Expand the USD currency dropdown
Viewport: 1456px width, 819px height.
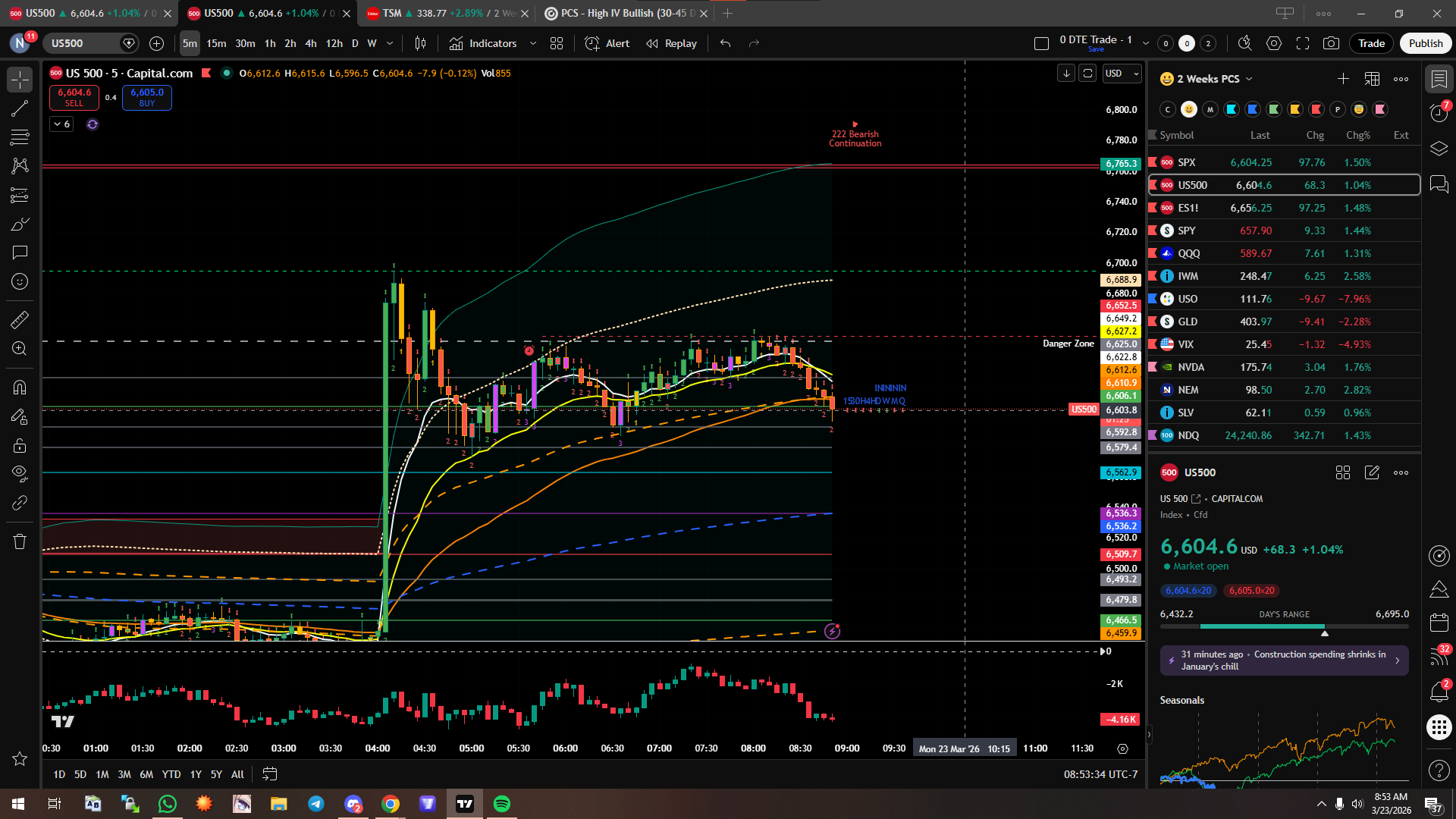[x=1122, y=74]
